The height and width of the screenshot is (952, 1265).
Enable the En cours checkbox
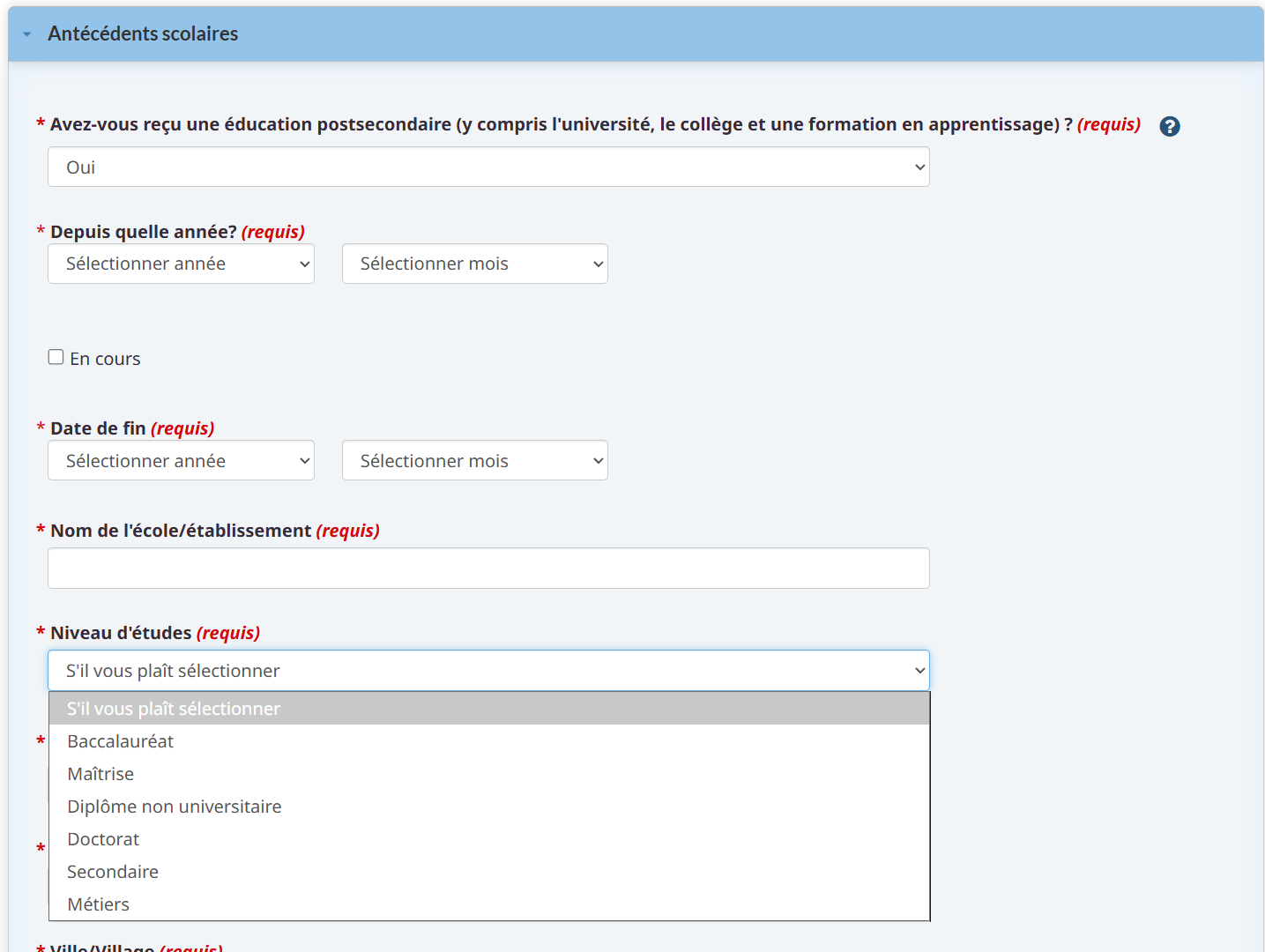click(x=56, y=357)
